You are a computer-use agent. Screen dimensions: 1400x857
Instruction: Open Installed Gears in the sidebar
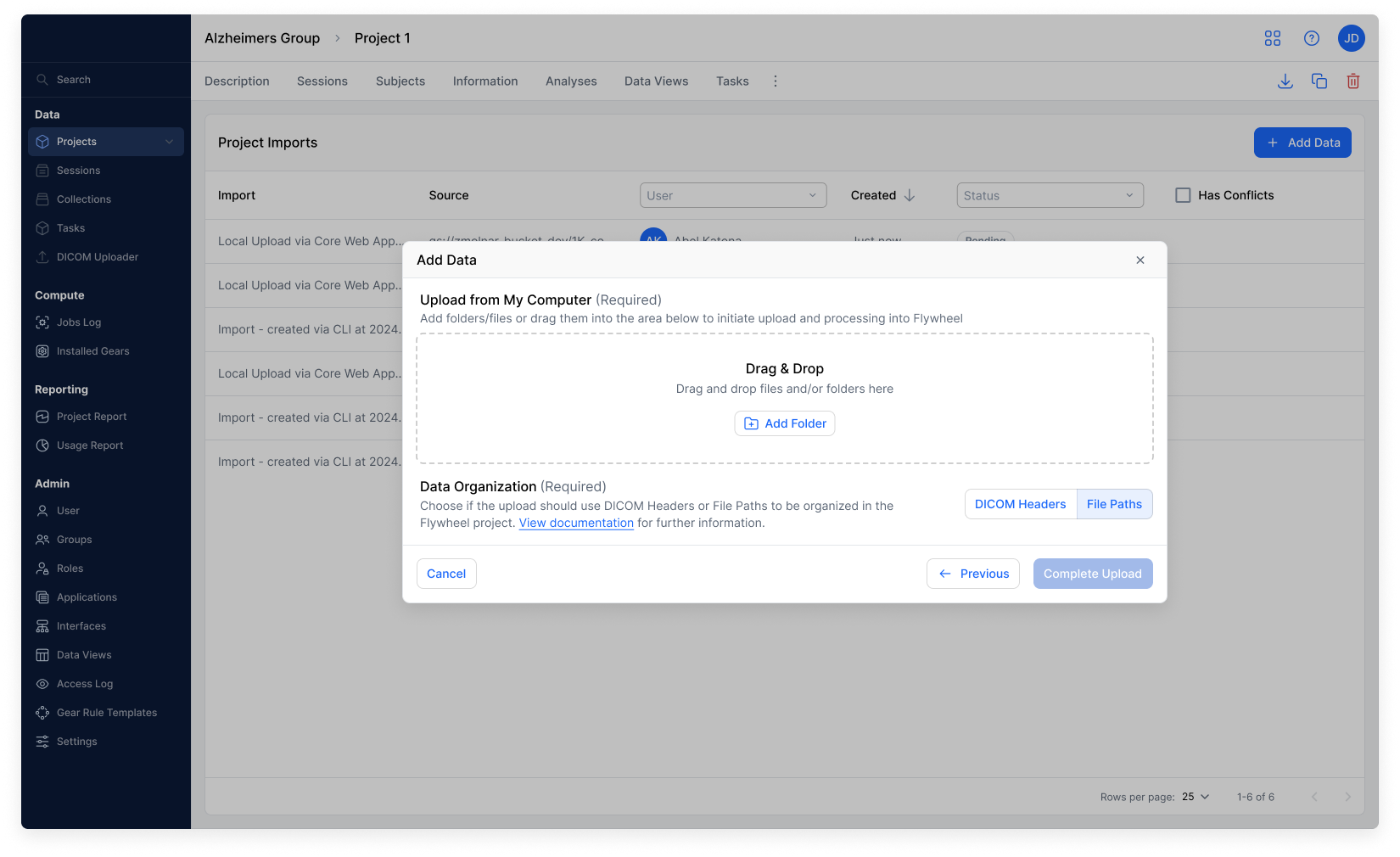(x=106, y=351)
